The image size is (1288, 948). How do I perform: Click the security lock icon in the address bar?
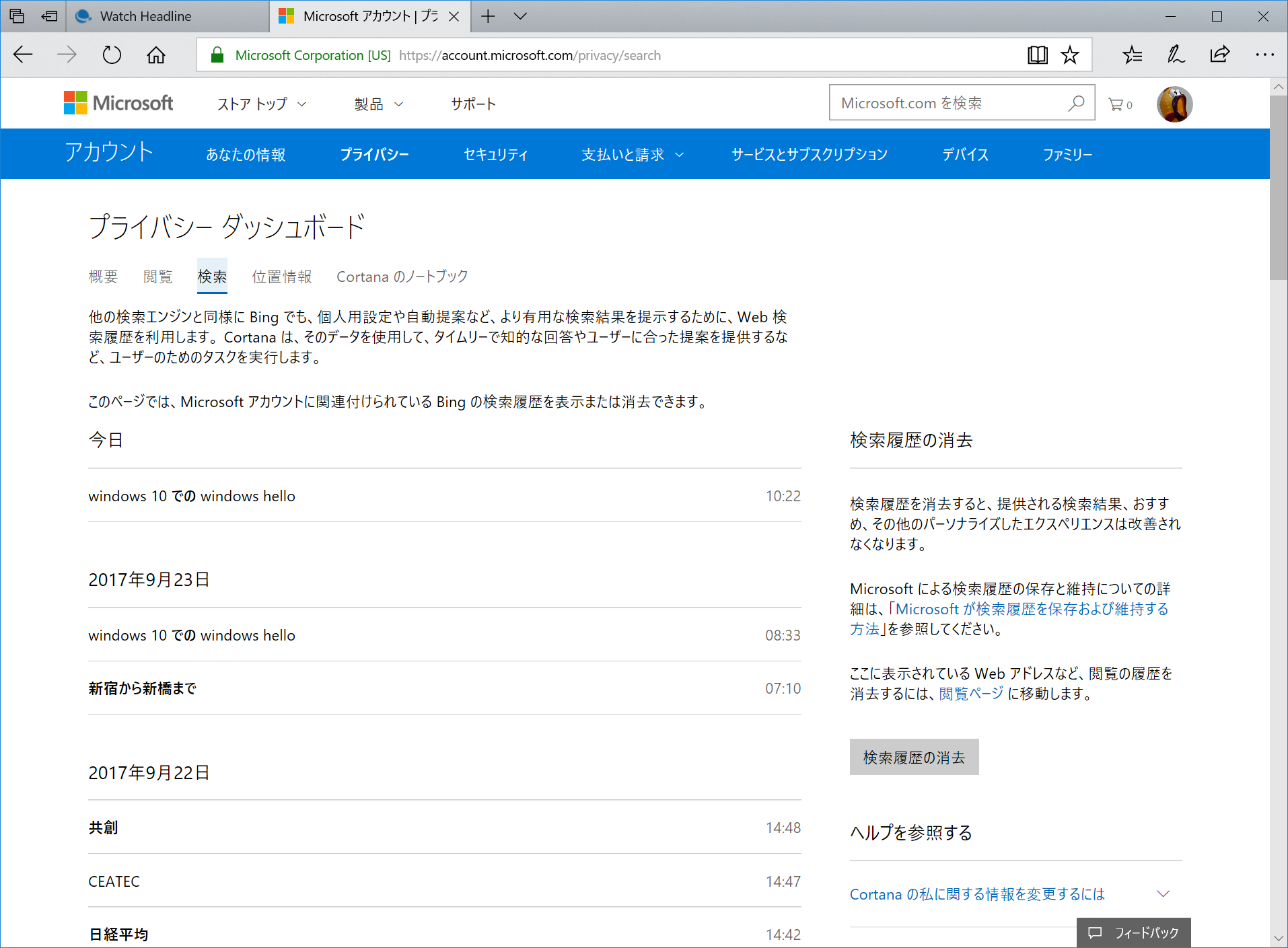217,54
